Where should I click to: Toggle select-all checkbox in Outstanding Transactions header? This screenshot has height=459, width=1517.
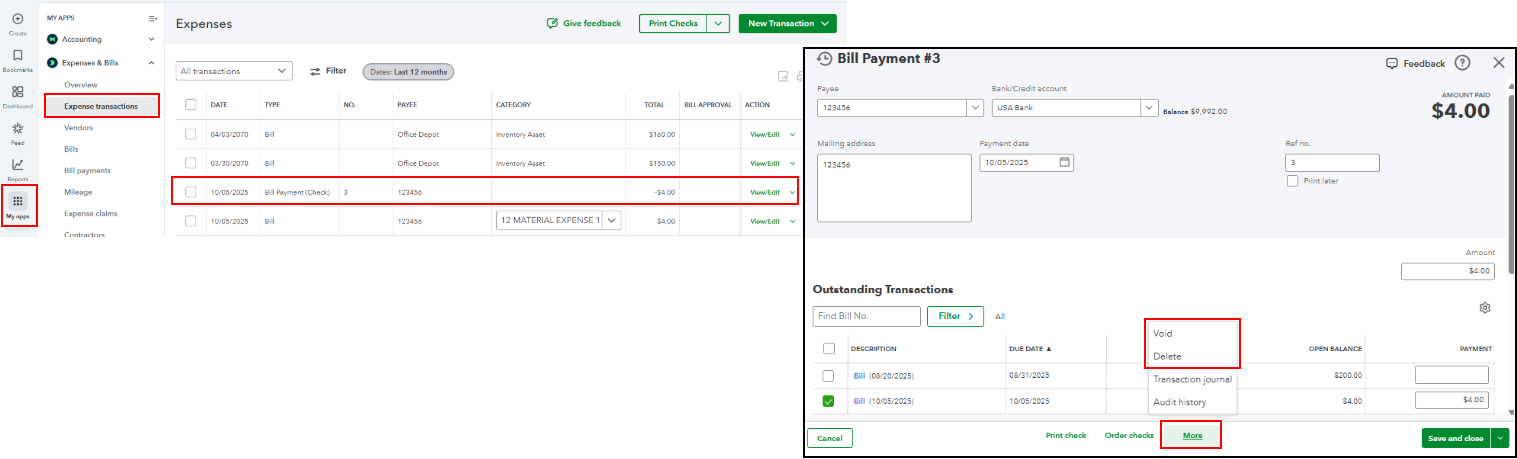tap(828, 348)
